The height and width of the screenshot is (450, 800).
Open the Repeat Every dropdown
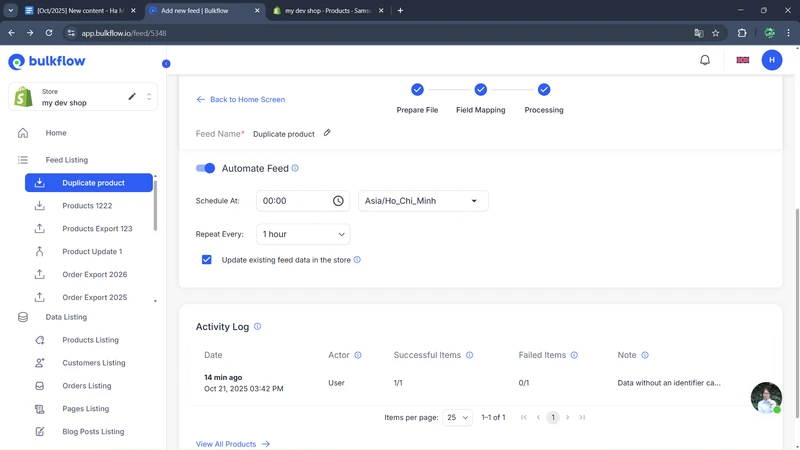pos(303,234)
